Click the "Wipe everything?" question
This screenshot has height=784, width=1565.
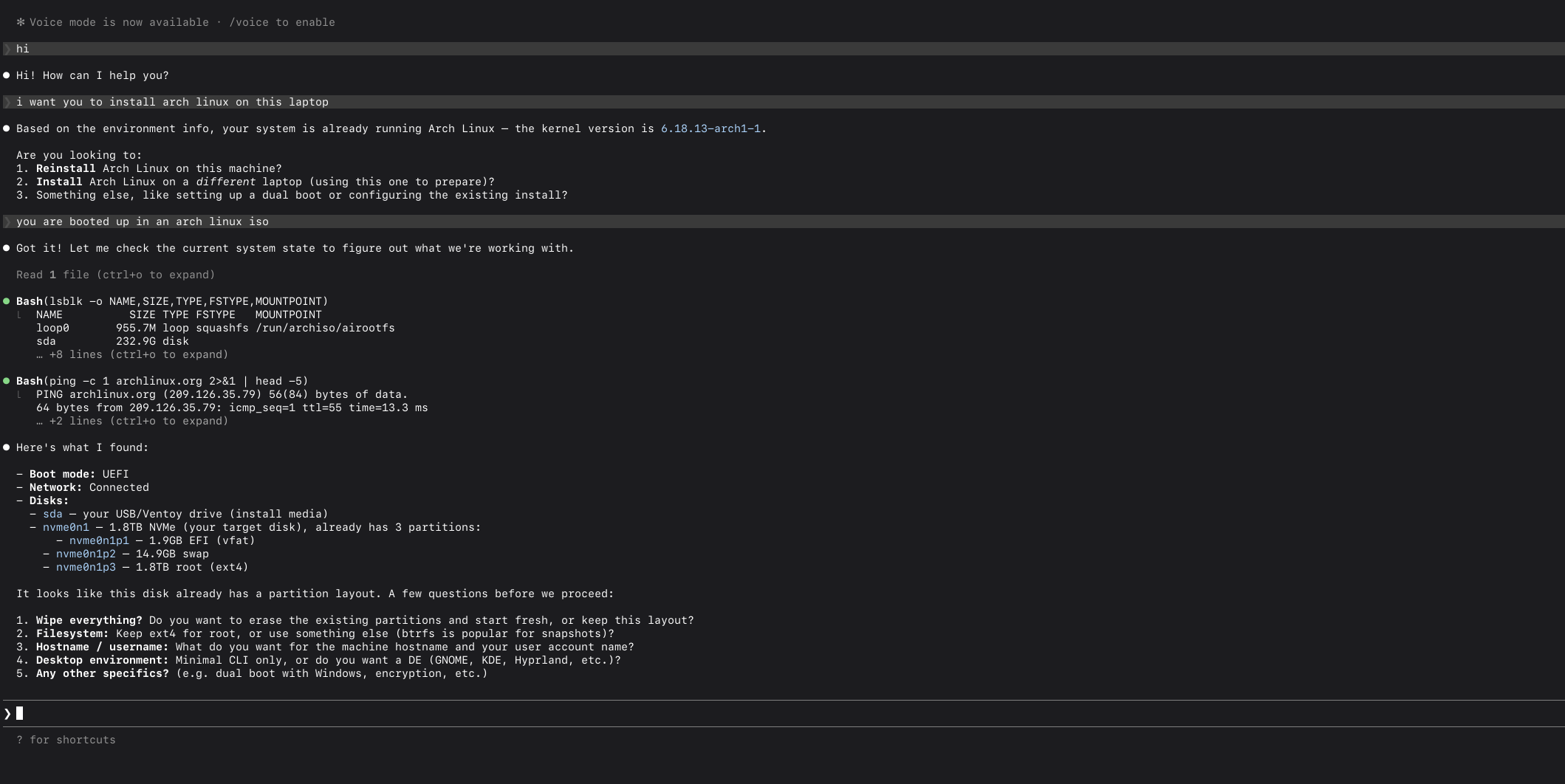355,620
